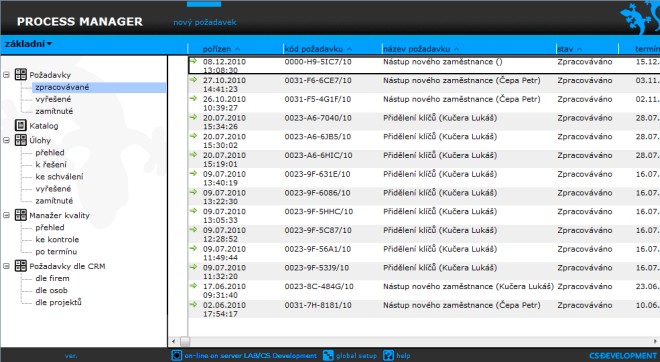Image resolution: width=660 pixels, height=362 pixels.
Task: Click the Požadavky folder grid icon
Action: coord(21,75)
